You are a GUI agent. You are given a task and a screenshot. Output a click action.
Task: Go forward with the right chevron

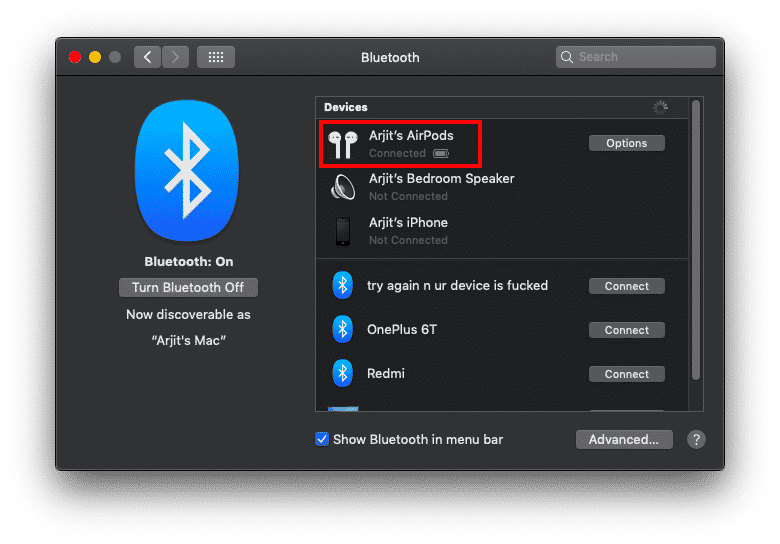[175, 57]
